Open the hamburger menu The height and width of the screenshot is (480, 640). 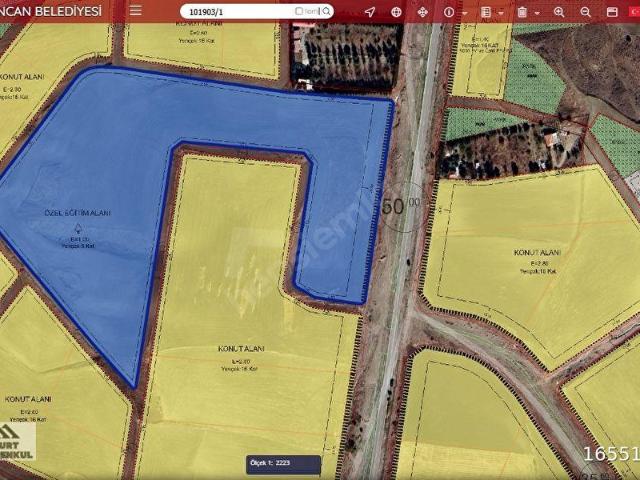point(136,12)
